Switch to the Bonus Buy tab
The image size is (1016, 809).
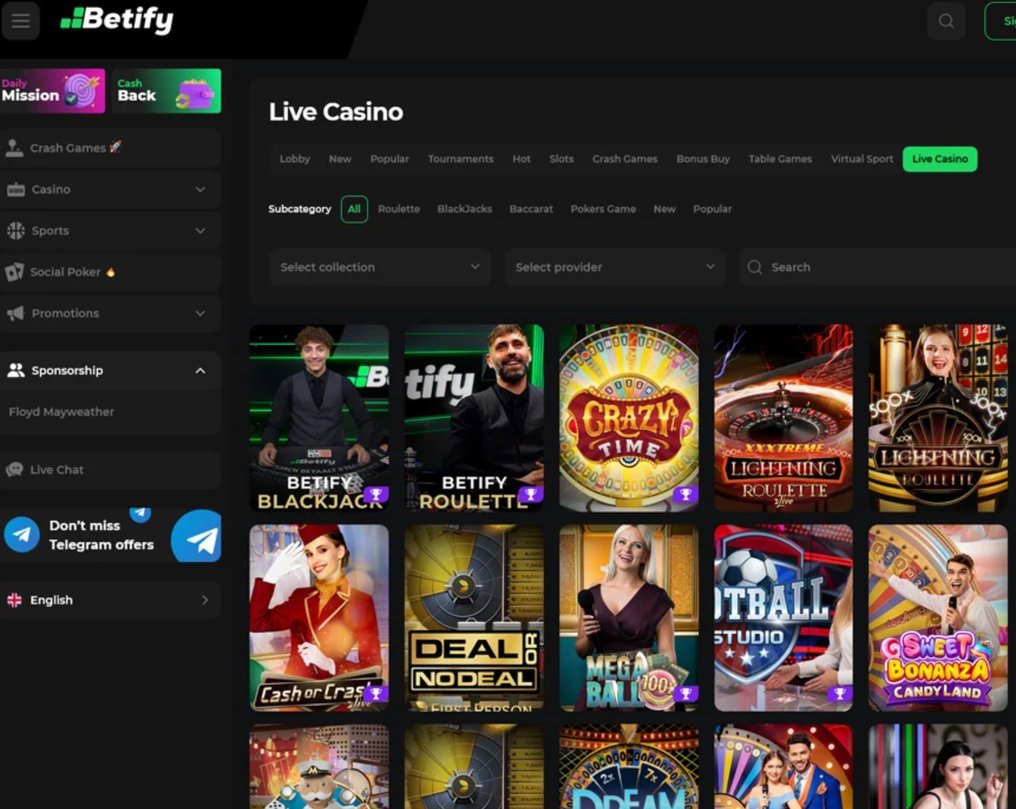(703, 159)
